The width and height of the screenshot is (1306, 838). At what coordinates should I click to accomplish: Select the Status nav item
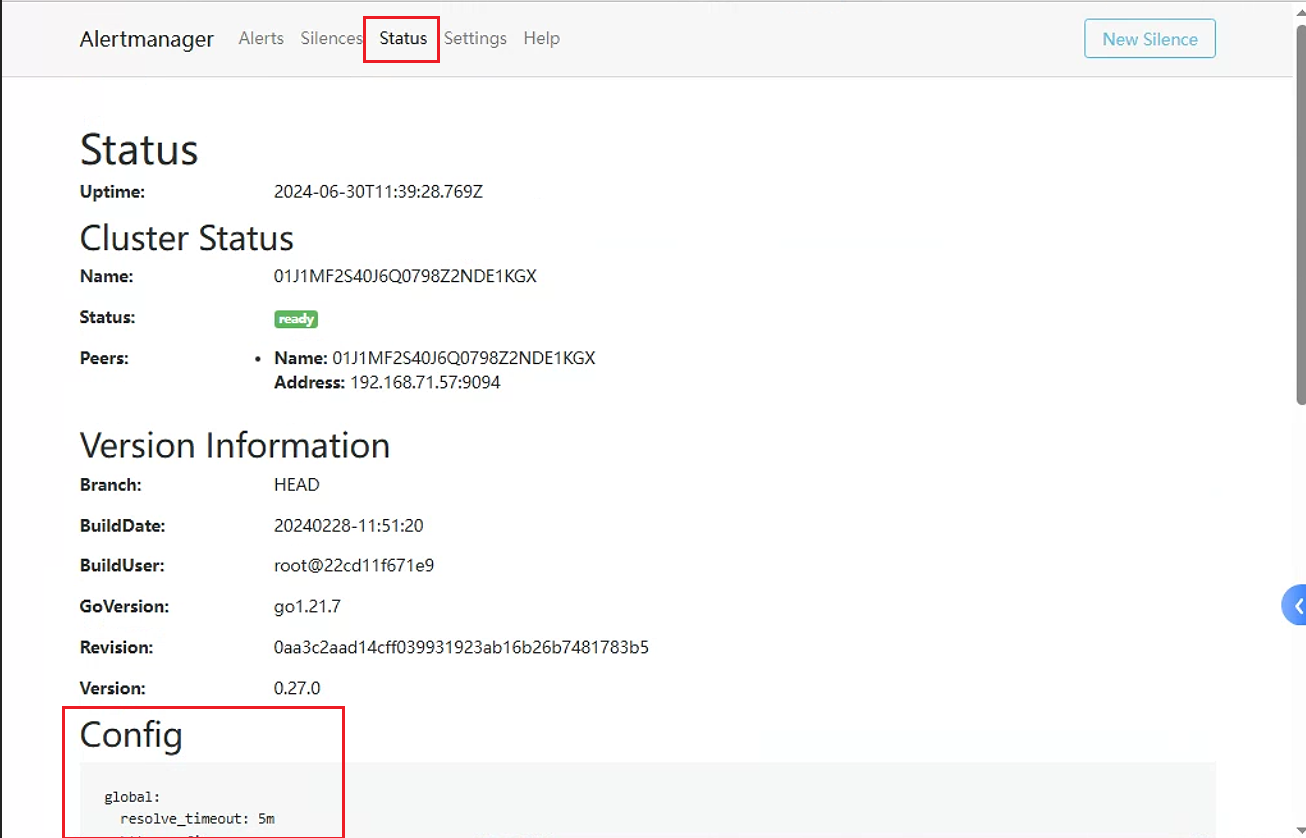coord(403,38)
